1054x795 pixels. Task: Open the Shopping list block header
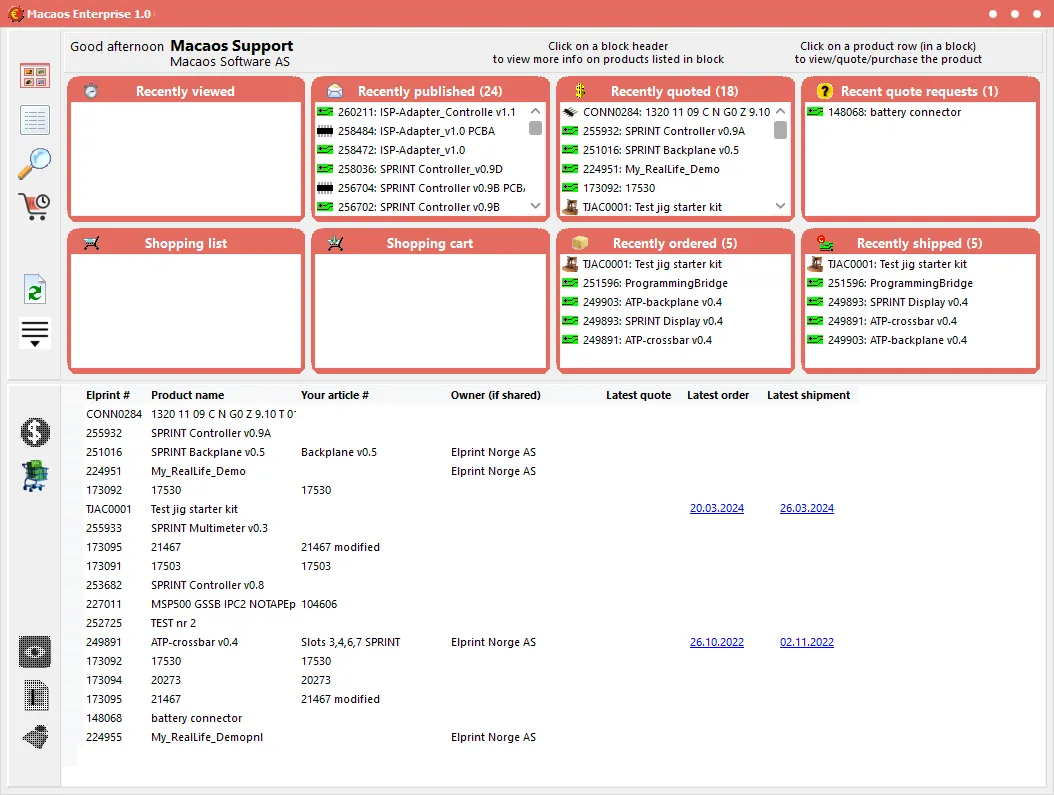pyautogui.click(x=186, y=243)
